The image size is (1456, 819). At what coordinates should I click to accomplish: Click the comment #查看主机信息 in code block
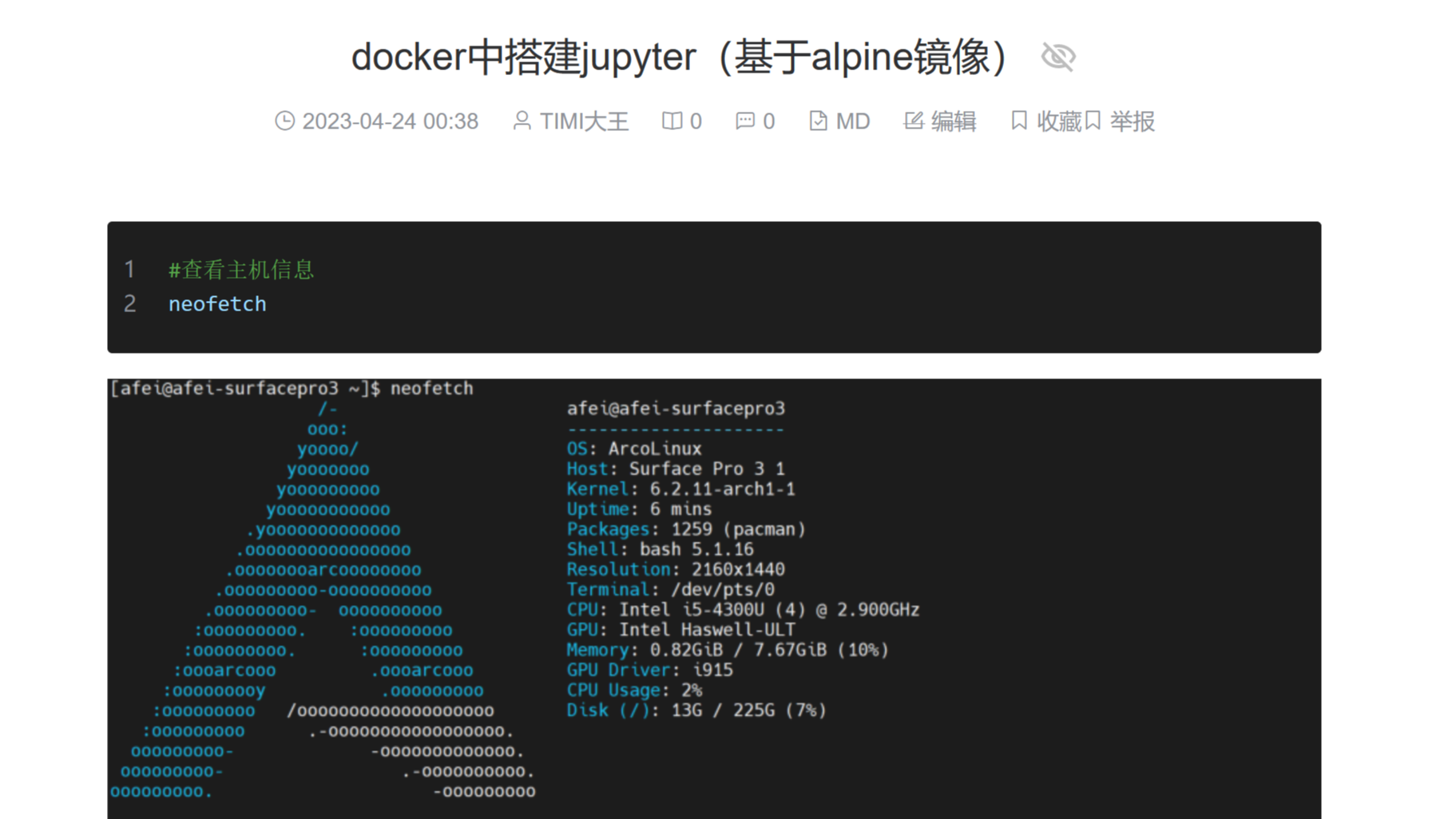241,270
